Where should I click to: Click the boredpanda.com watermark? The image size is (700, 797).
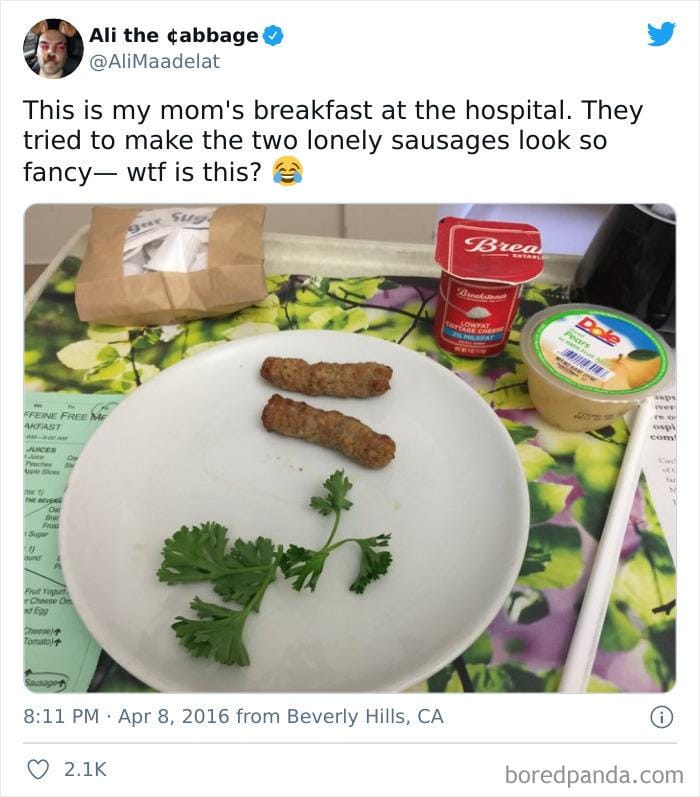click(594, 774)
